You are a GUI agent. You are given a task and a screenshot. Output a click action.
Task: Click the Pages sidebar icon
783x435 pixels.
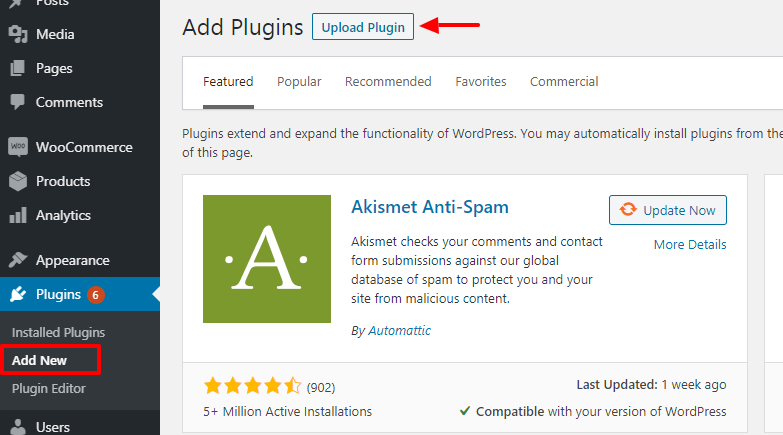[x=18, y=68]
